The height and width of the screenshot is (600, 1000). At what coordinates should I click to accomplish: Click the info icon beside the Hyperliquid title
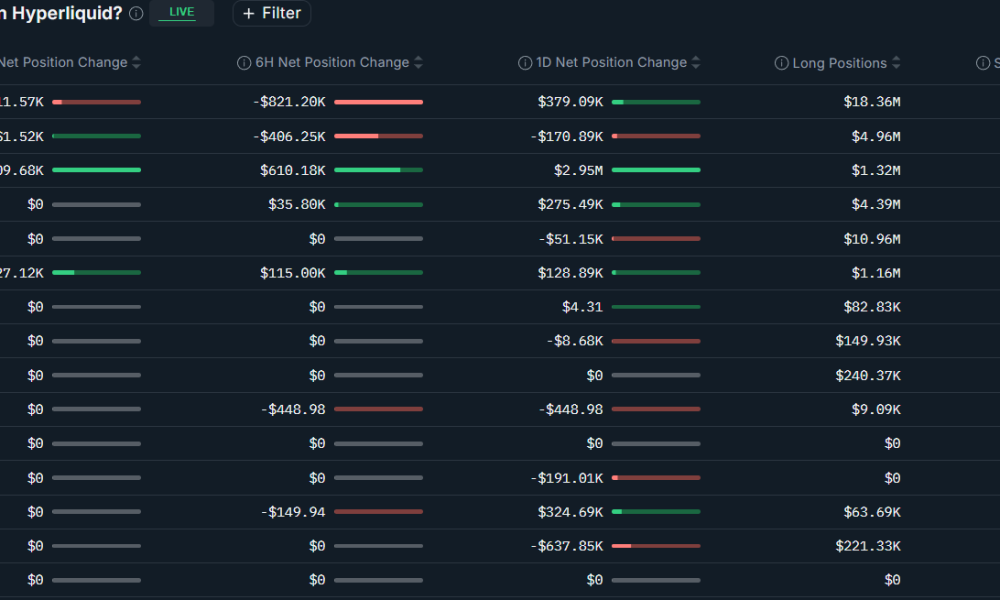click(x=135, y=13)
